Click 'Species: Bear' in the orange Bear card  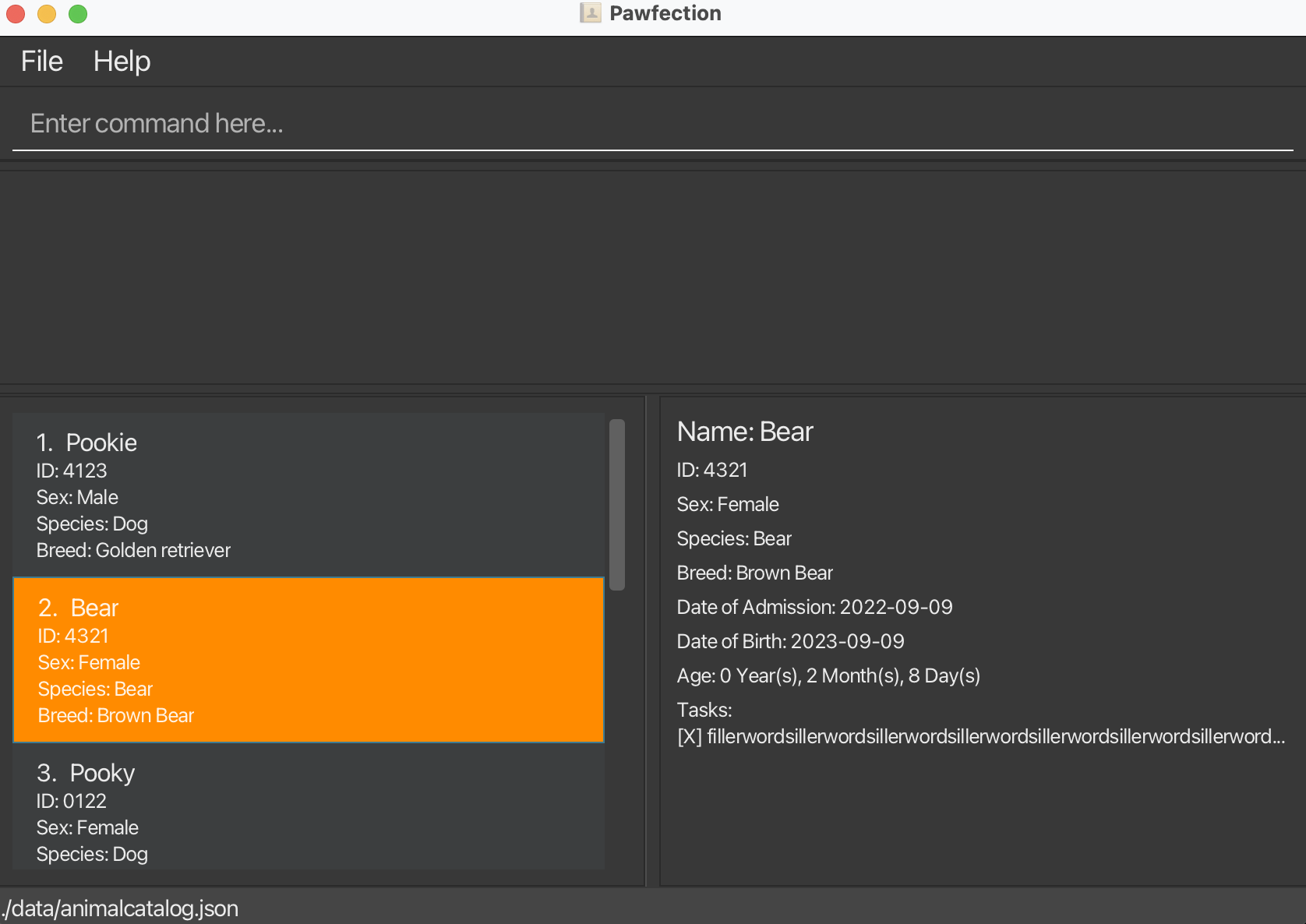click(x=95, y=689)
